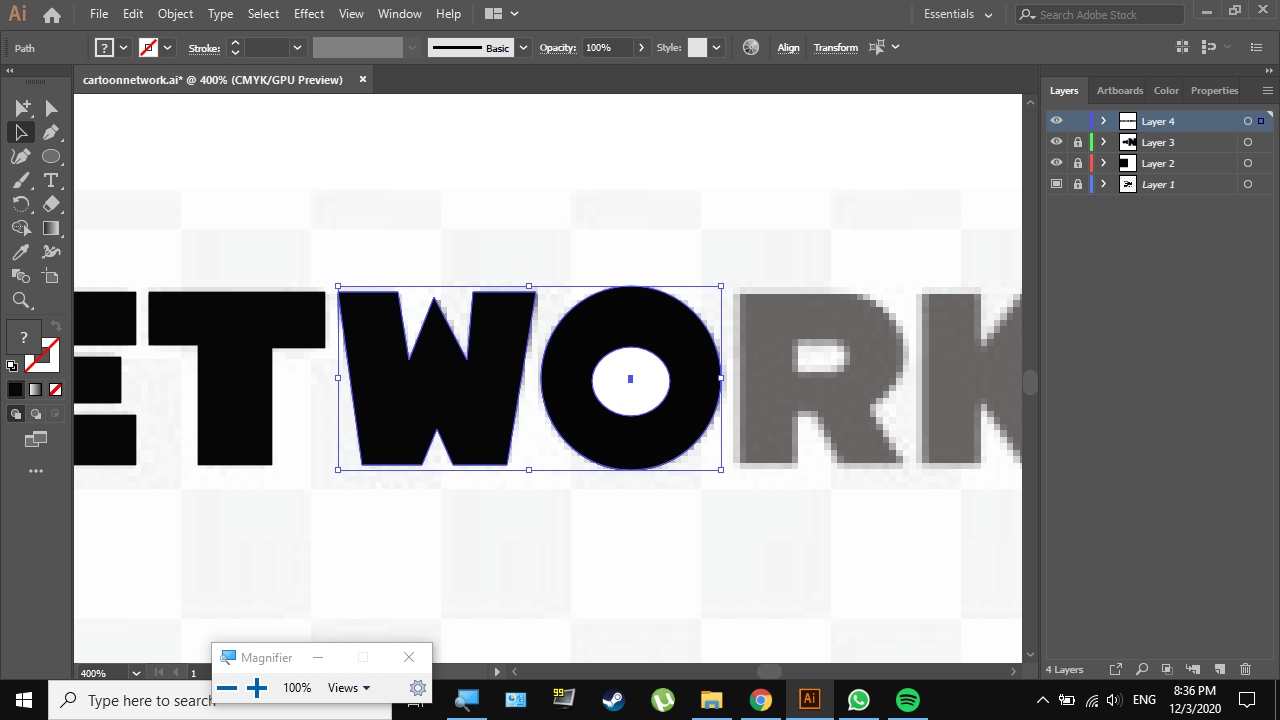Open the Graphic Style dropdown arrow
This screenshot has height=720, width=1280.
716,47
